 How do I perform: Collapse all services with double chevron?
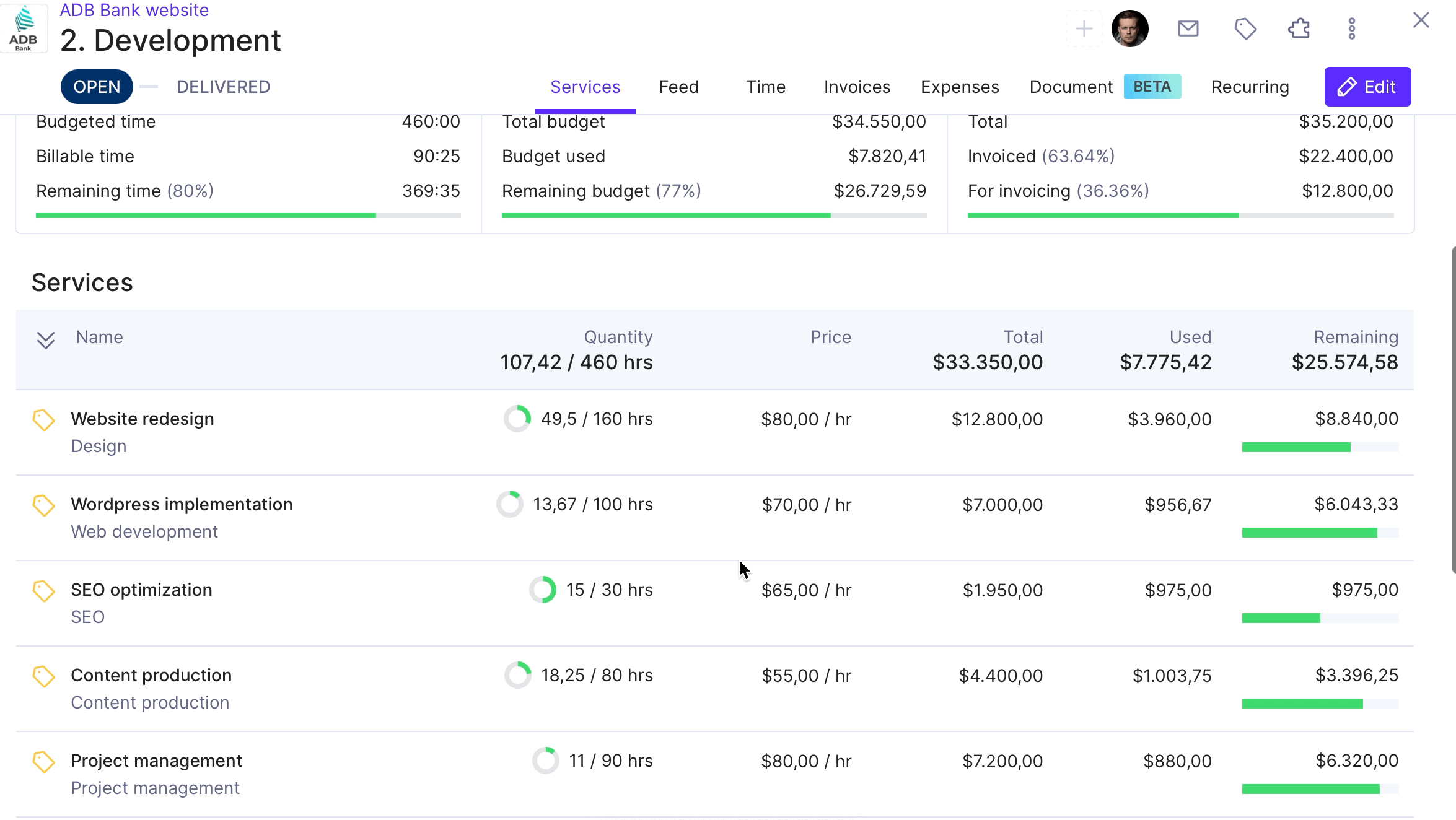45,340
